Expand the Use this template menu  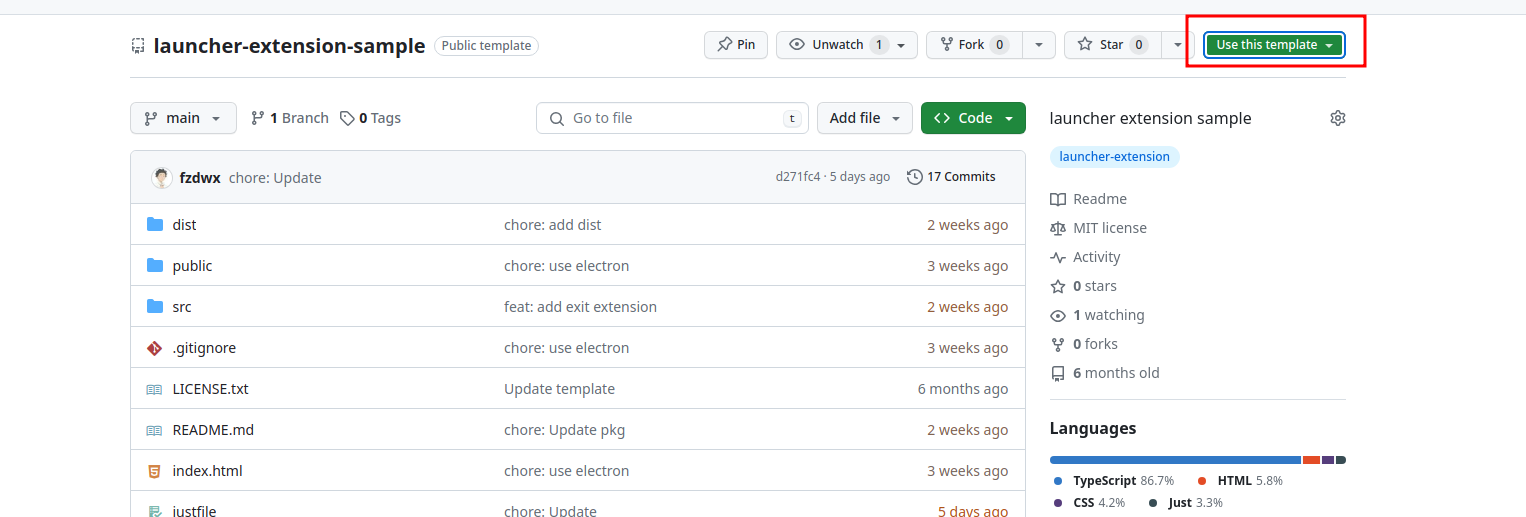[x=1273, y=45]
